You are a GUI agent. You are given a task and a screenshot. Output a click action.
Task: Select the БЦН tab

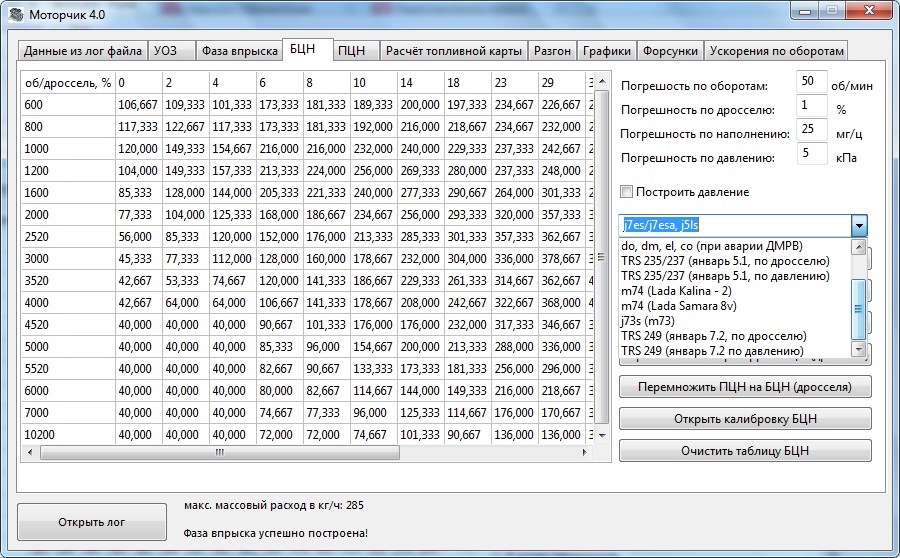click(x=308, y=49)
